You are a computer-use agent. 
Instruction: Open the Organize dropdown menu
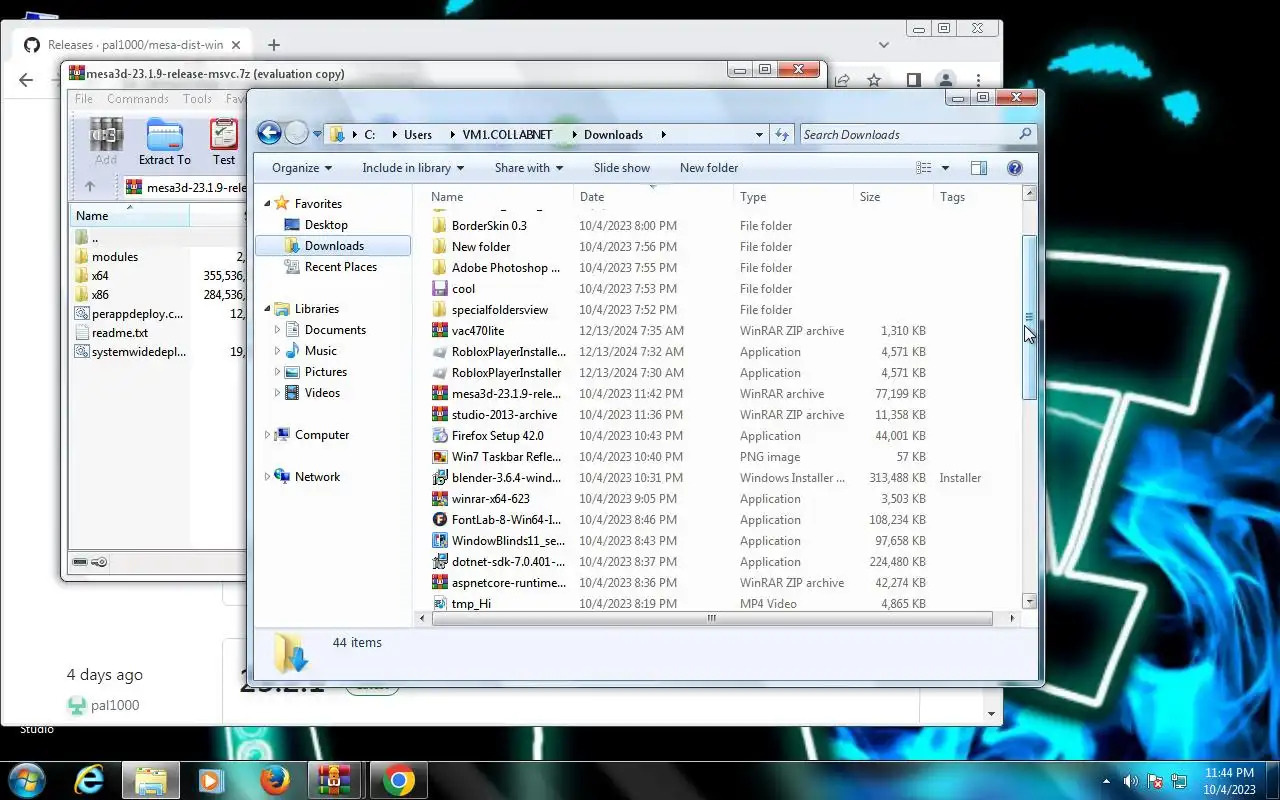(301, 168)
